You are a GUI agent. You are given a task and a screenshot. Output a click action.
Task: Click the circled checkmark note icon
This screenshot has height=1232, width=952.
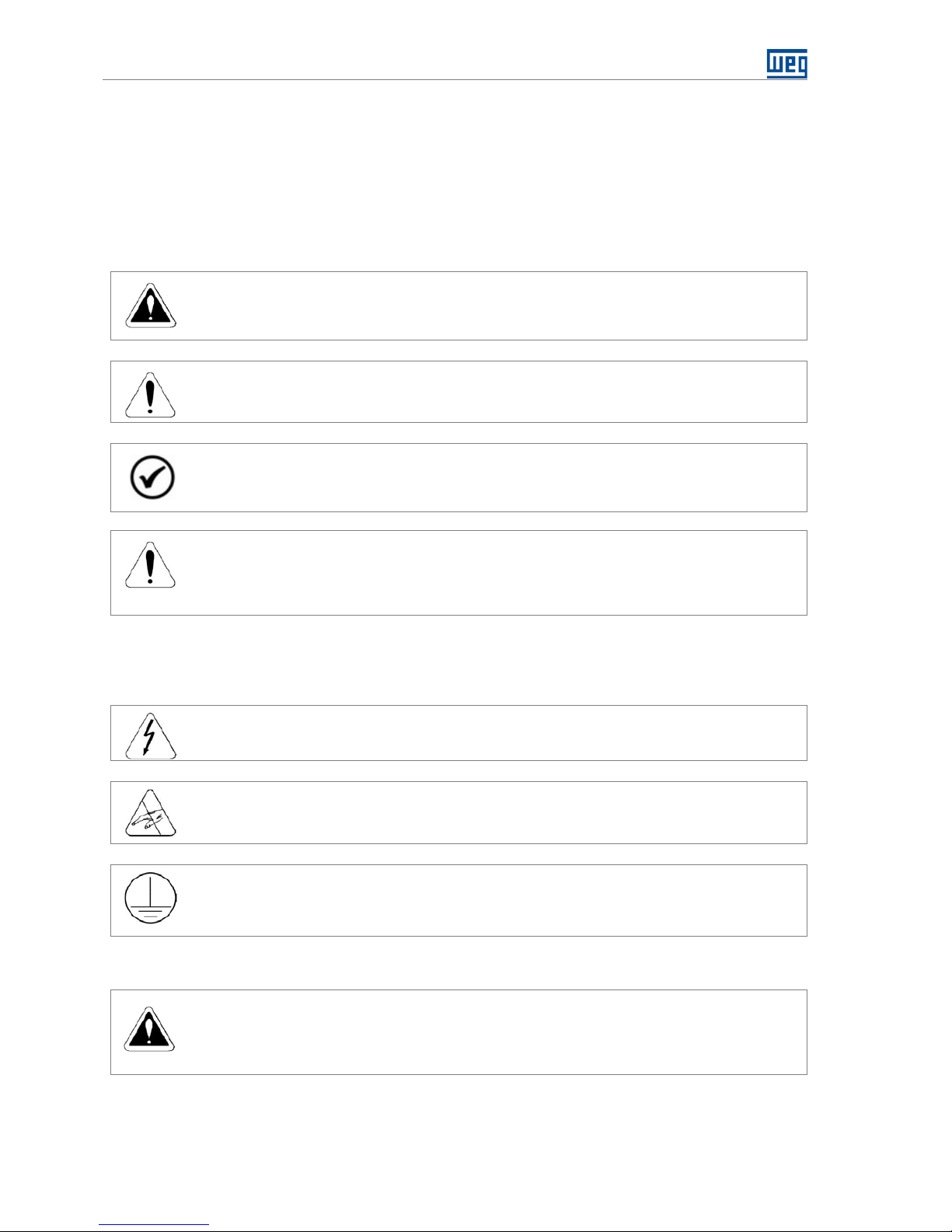tap(152, 476)
